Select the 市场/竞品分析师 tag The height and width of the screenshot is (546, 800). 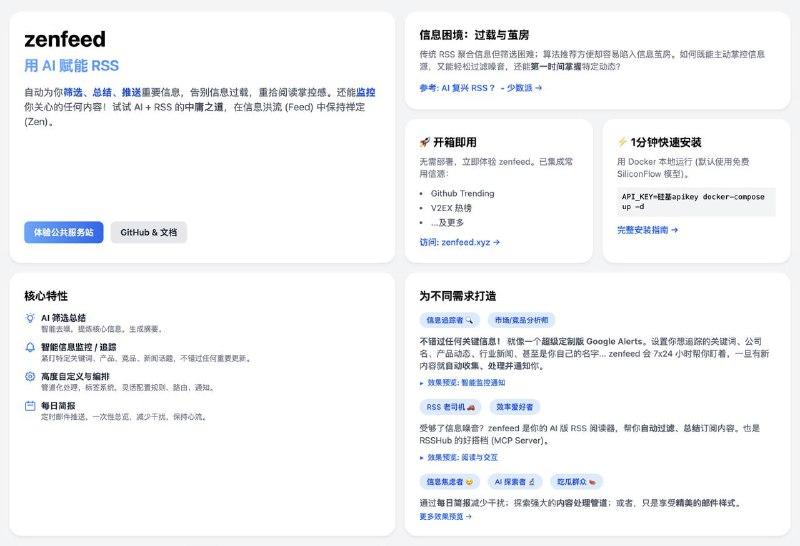coord(520,320)
